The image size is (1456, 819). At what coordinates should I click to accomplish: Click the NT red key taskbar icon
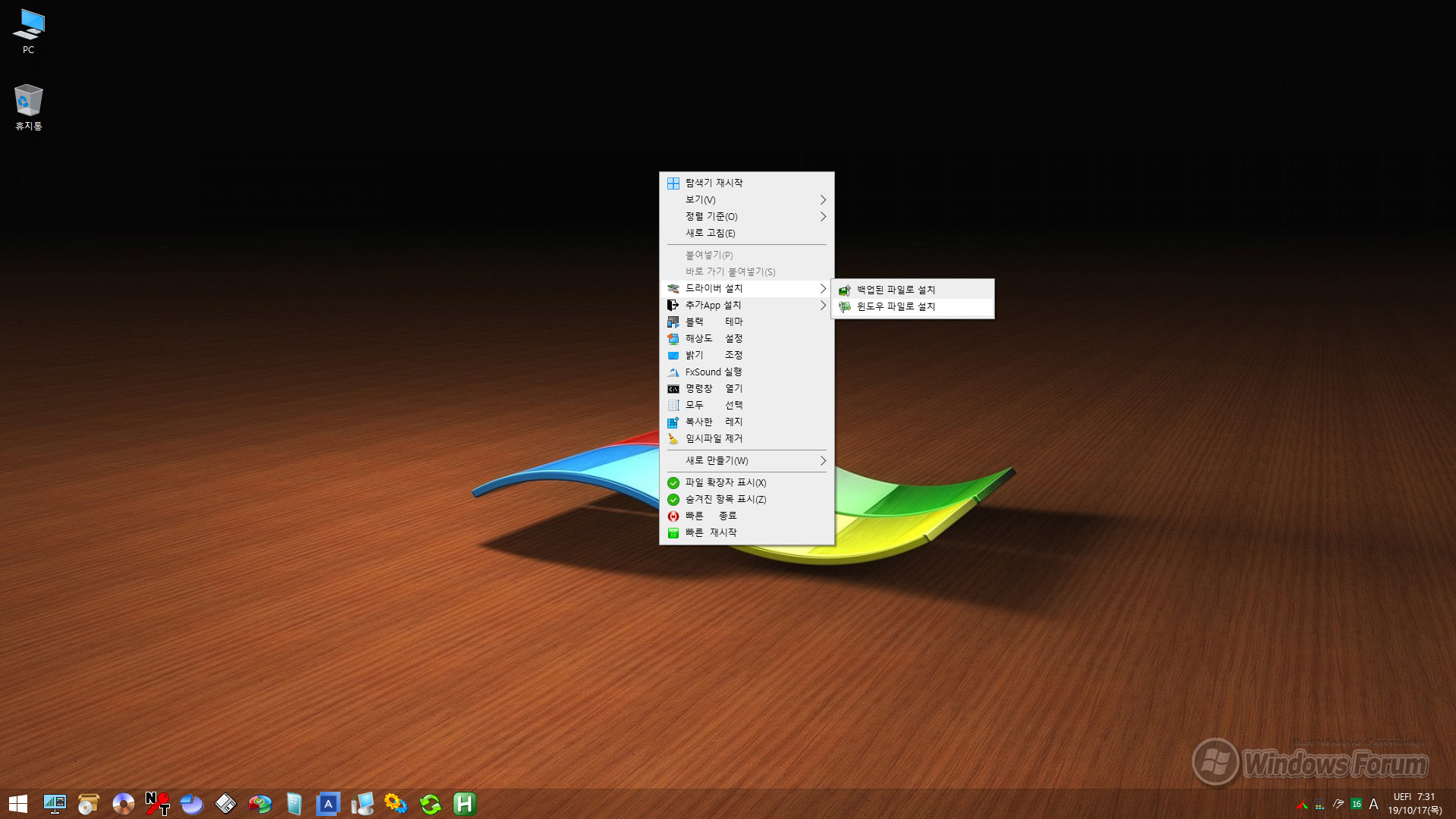(157, 804)
